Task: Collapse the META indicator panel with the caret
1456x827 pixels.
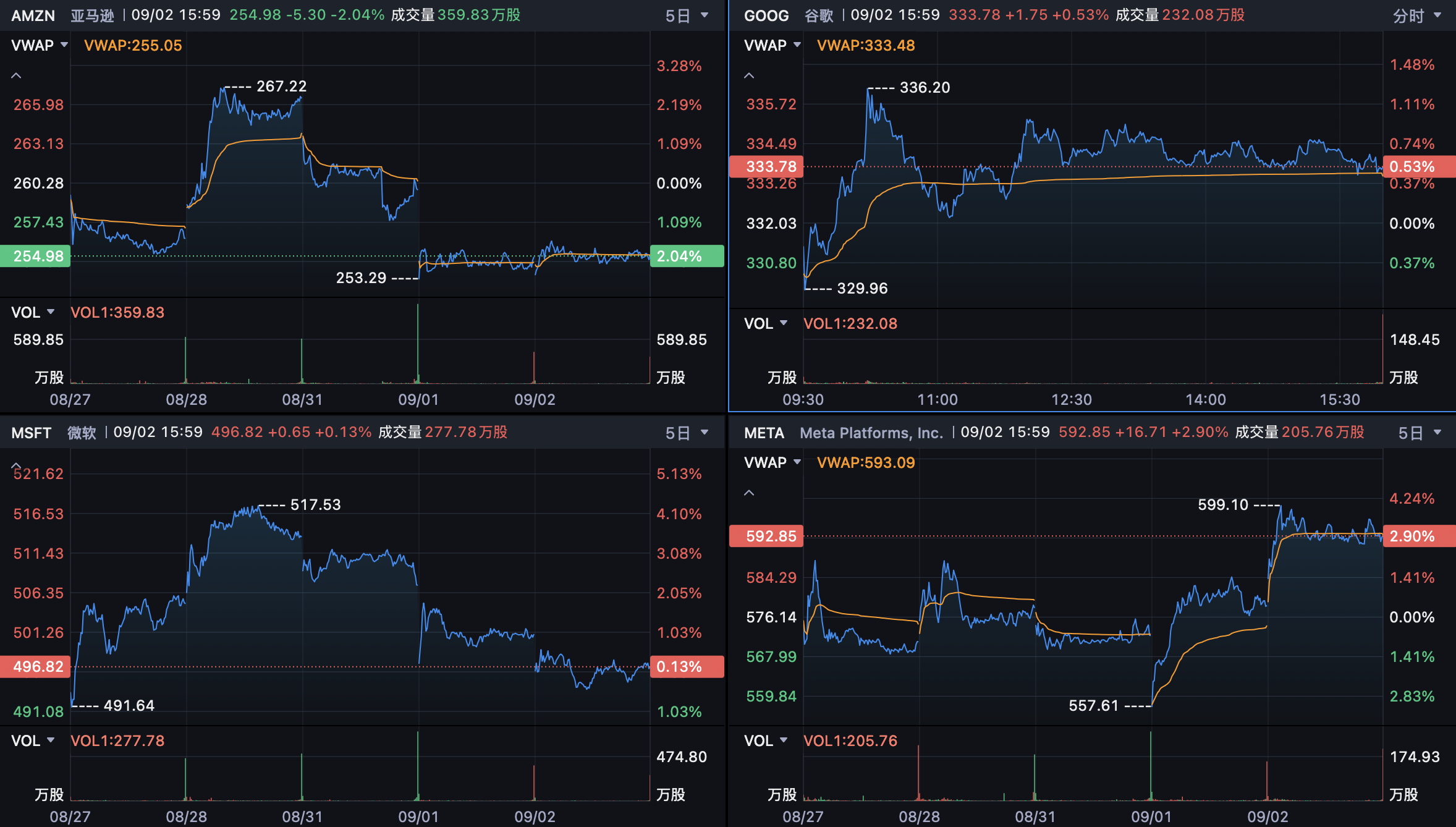Action: [x=749, y=493]
